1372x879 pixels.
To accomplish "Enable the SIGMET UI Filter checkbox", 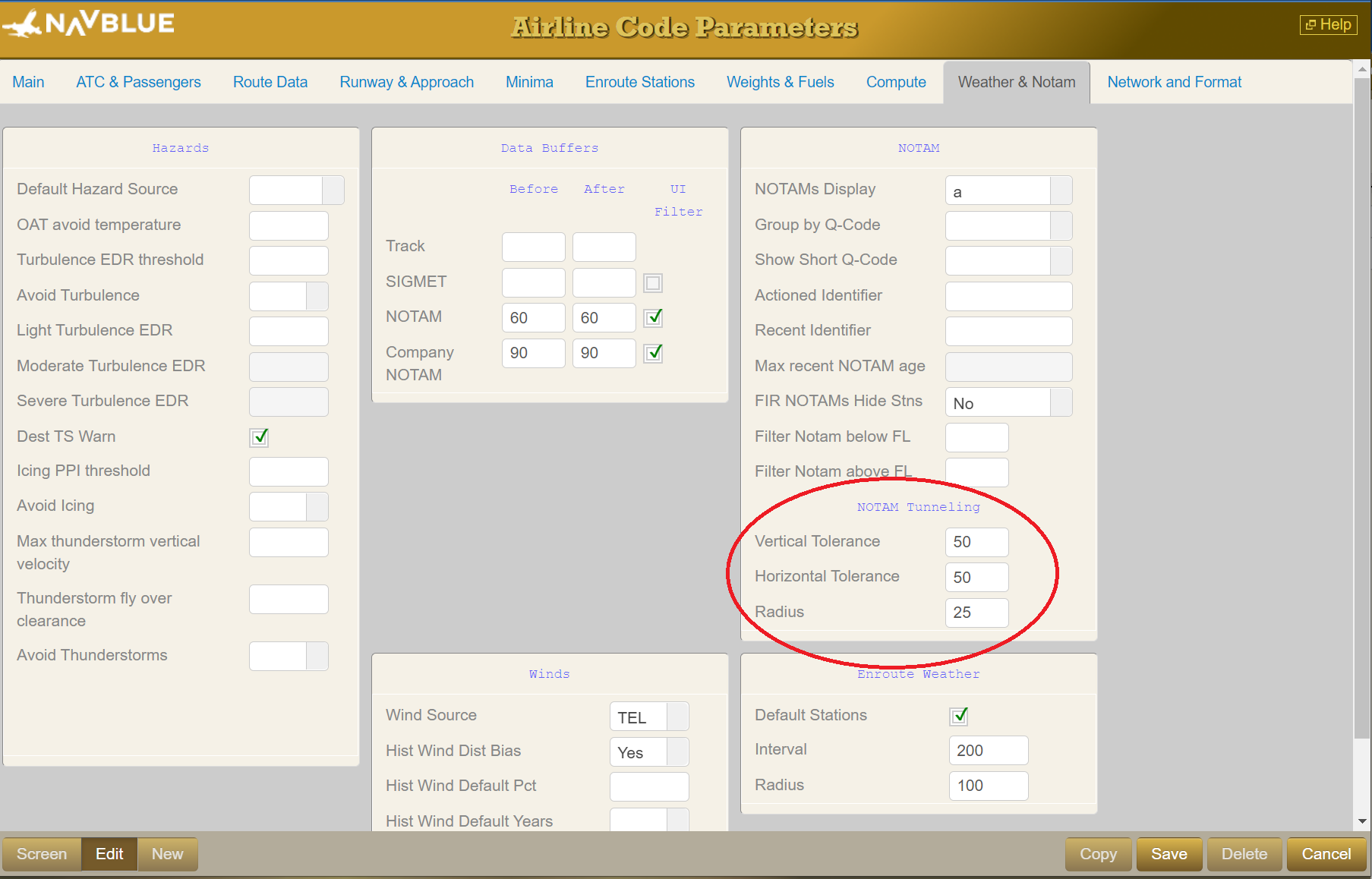I will pos(653,283).
